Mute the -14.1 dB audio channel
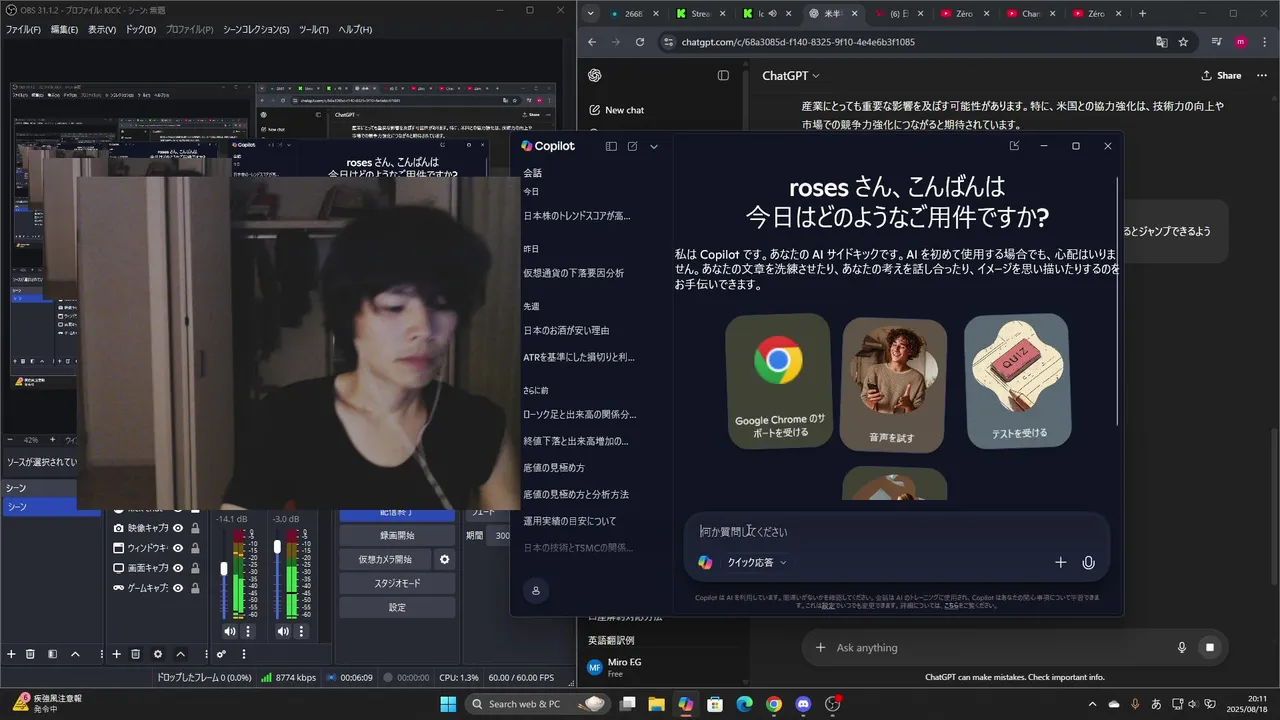The height and width of the screenshot is (720, 1280). 230,632
